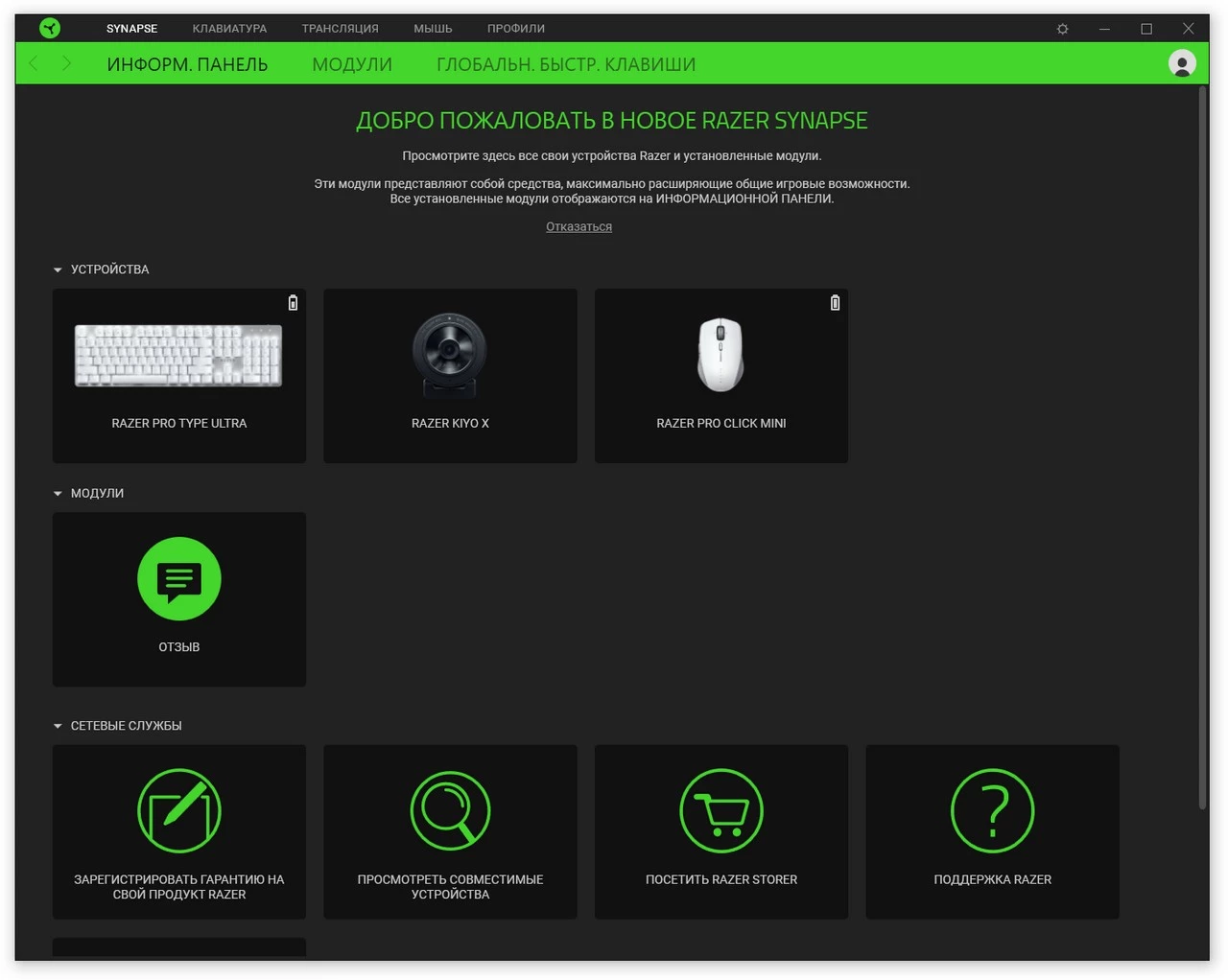Click ПРОСМОТРЕТЬ СОВМЕСТИМЫЕ УСТРОЙСТВА text
Viewport: 1228px width, 980px height.
[x=450, y=887]
